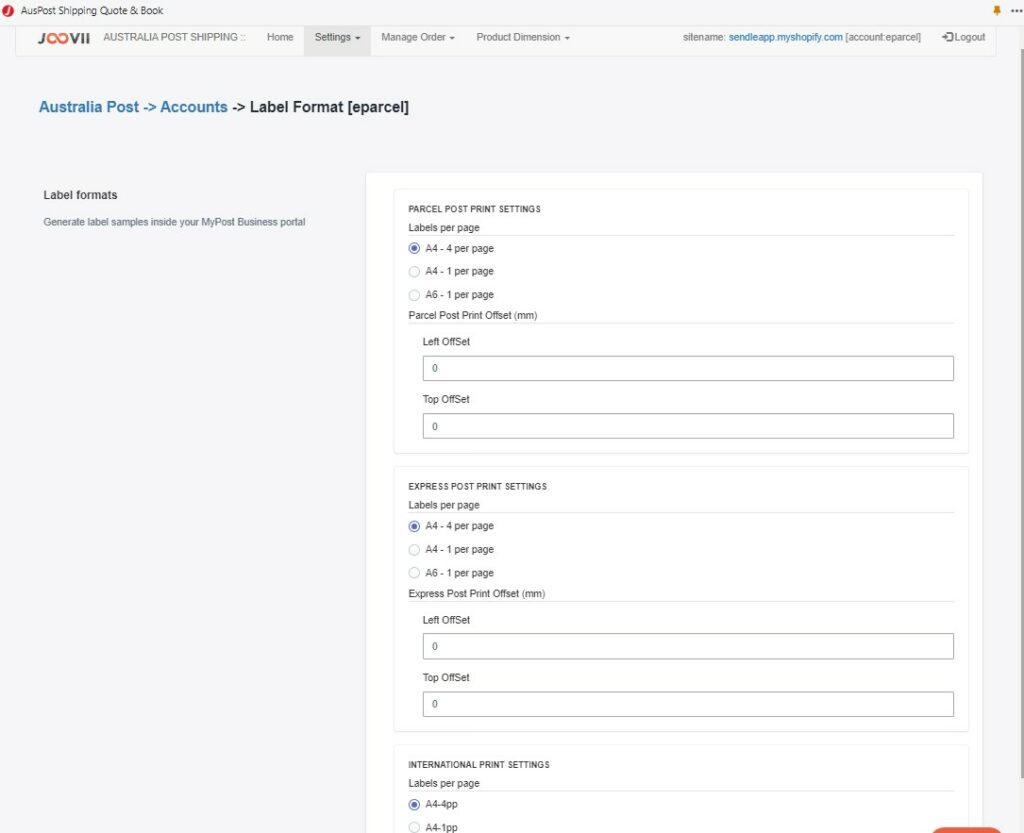Click Parcel Post Left OffSet field
The image size is (1024, 833).
tap(688, 368)
